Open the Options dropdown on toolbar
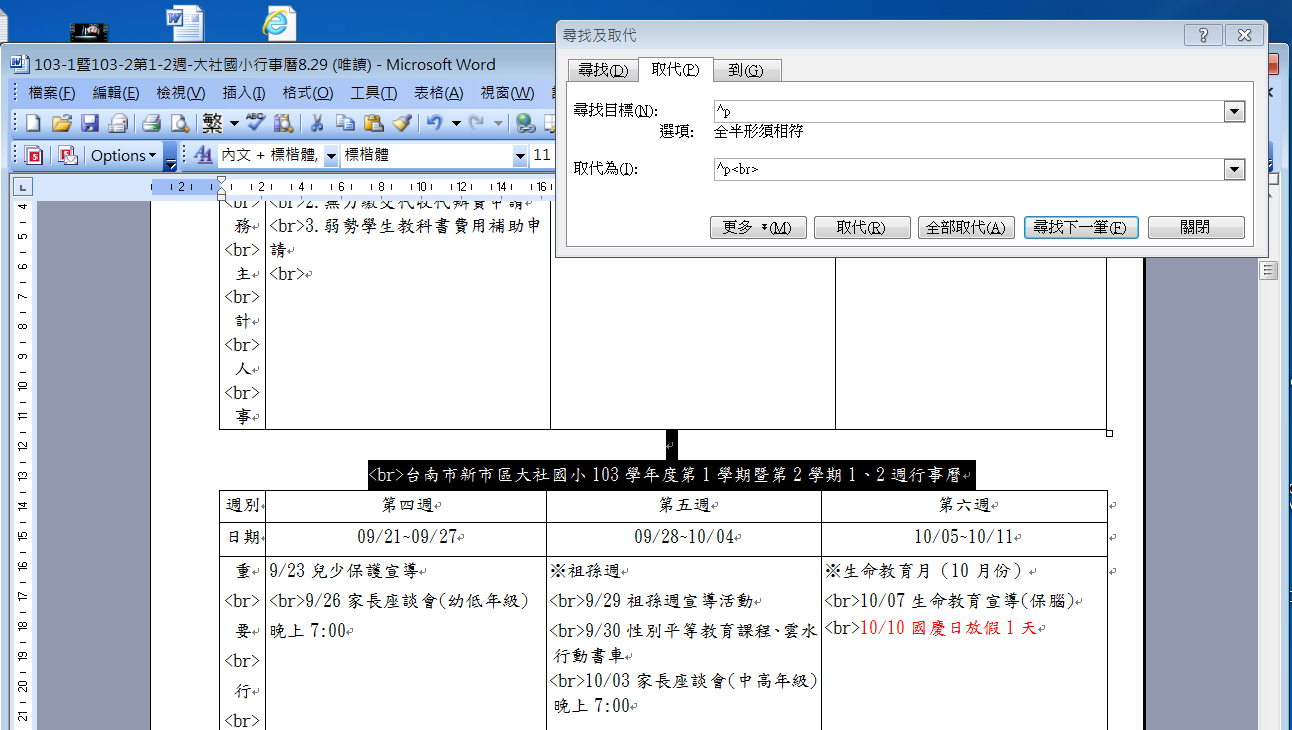The height and width of the screenshot is (730, 1292). coord(124,156)
